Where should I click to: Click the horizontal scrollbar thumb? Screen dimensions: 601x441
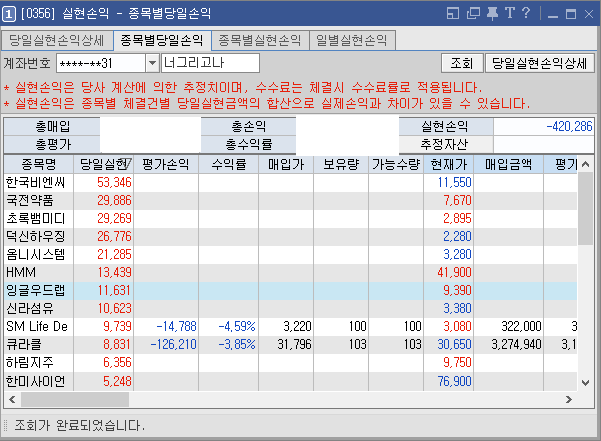click(x=75, y=400)
